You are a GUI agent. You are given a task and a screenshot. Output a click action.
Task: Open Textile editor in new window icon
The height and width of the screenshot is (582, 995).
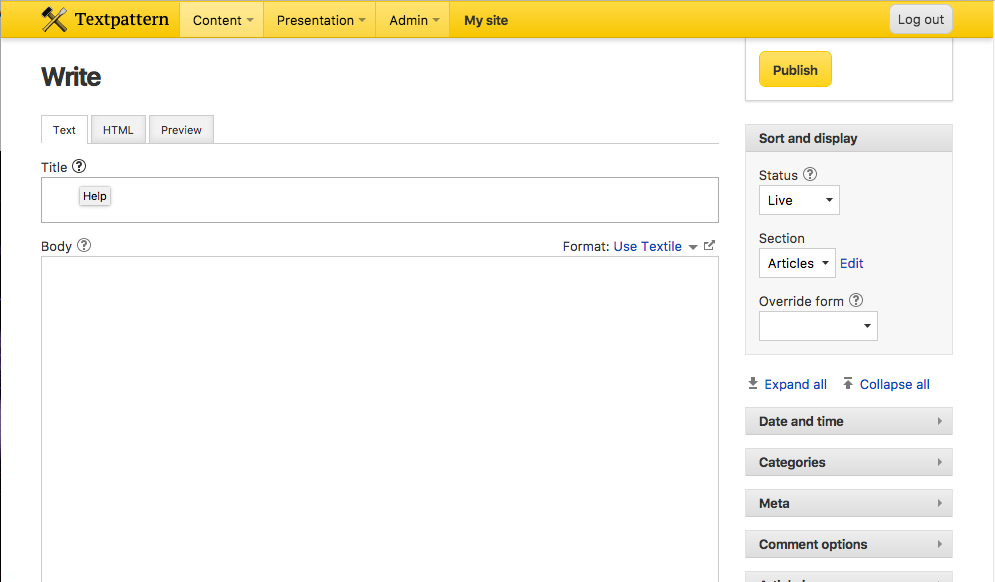pyautogui.click(x=709, y=245)
